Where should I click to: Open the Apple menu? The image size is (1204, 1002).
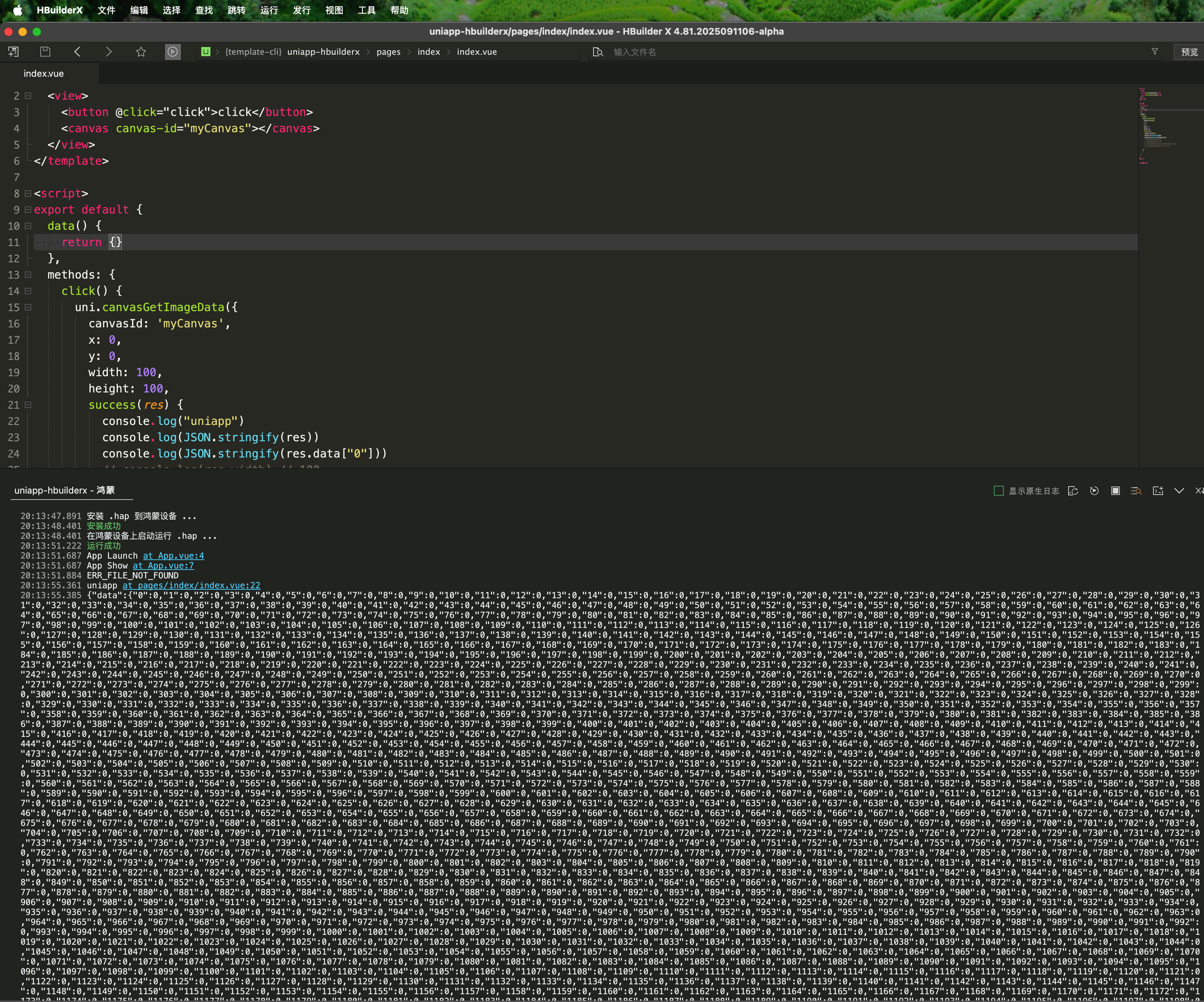[x=18, y=10]
